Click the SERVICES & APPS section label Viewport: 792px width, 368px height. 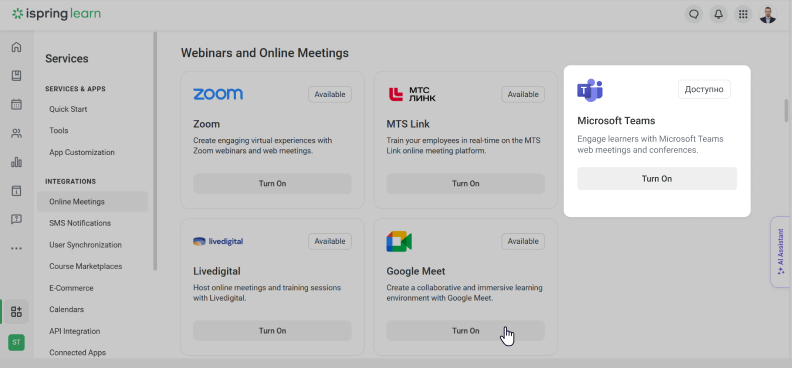[75, 89]
